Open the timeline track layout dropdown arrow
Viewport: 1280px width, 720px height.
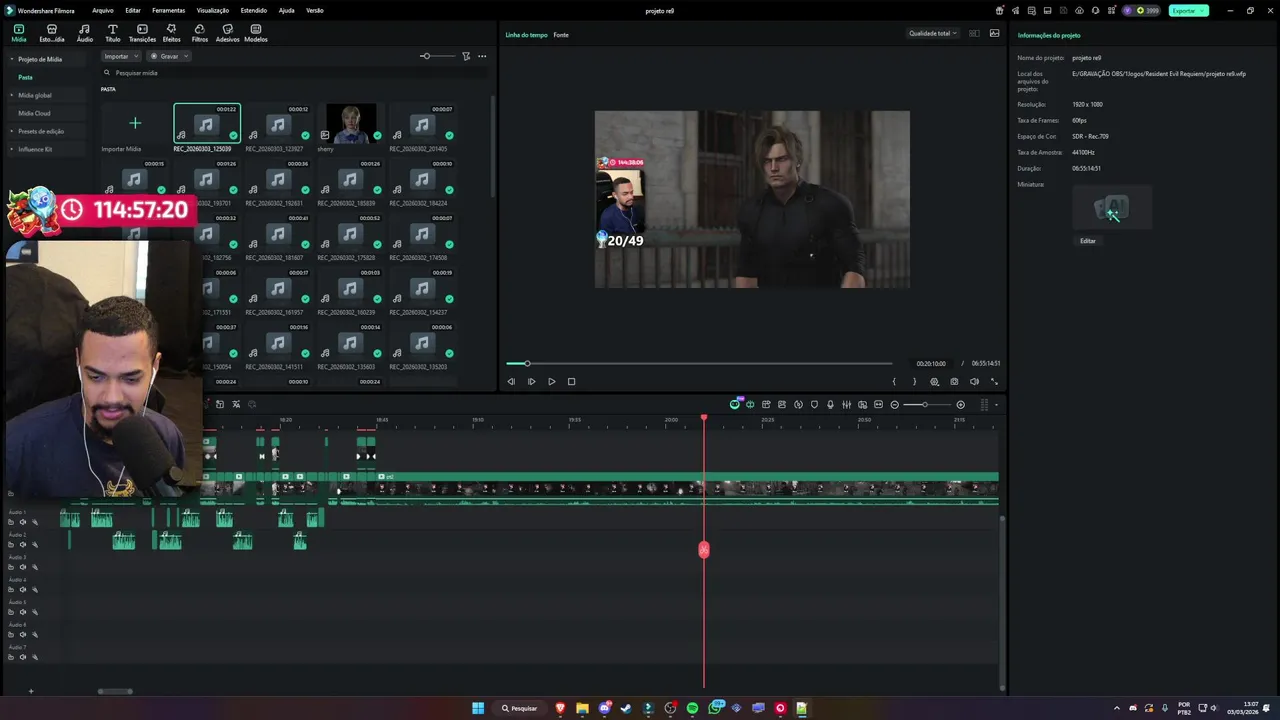point(996,405)
